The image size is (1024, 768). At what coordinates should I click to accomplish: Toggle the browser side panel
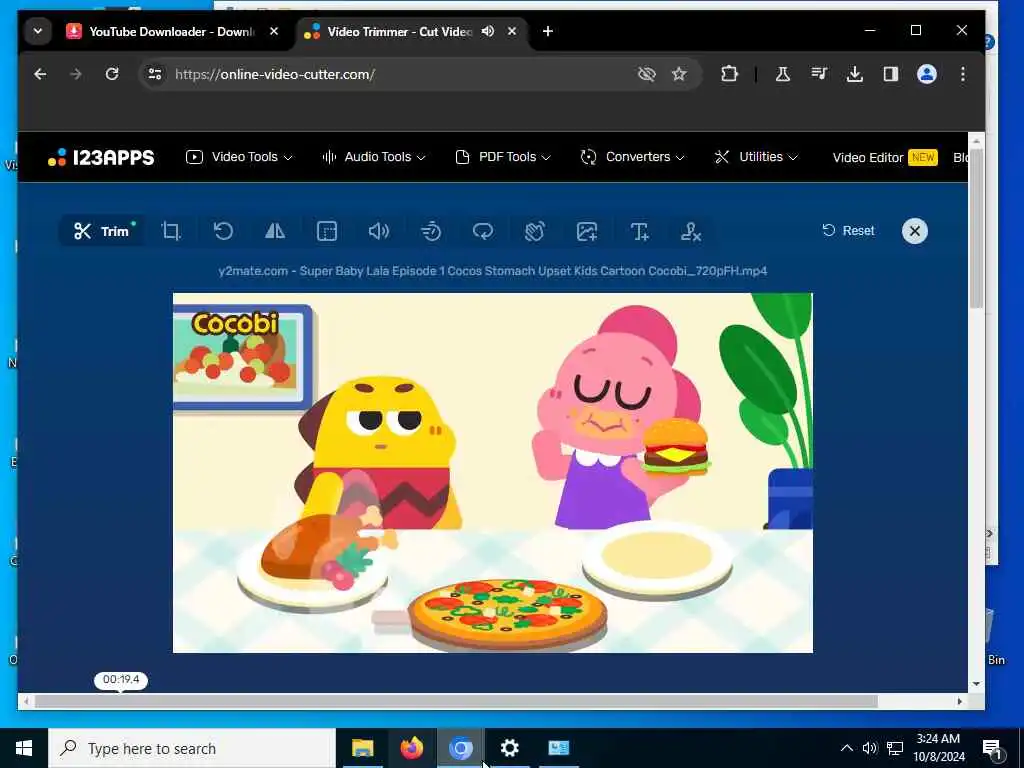pos(891,74)
